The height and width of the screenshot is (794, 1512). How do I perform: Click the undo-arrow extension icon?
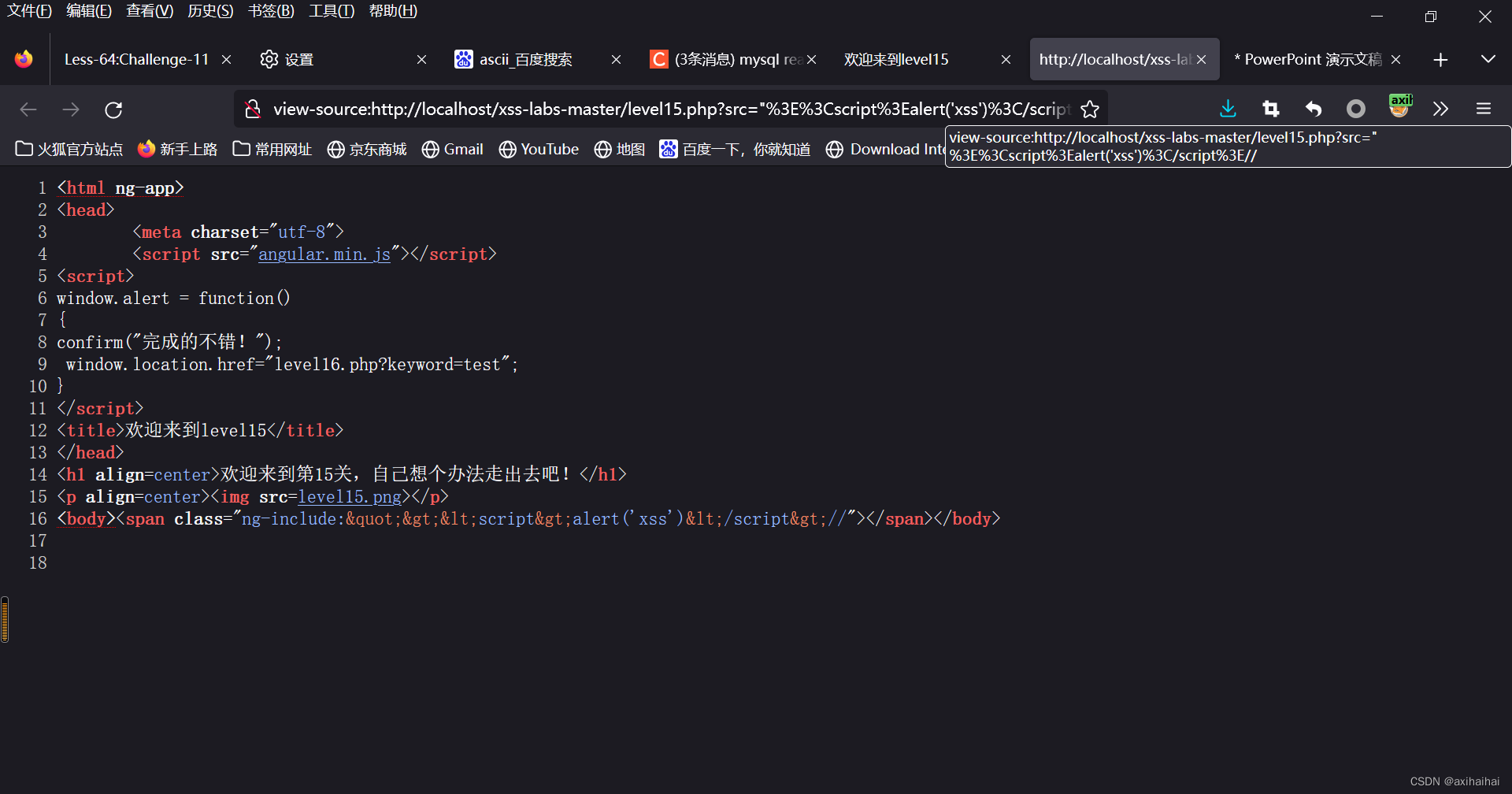[x=1313, y=109]
